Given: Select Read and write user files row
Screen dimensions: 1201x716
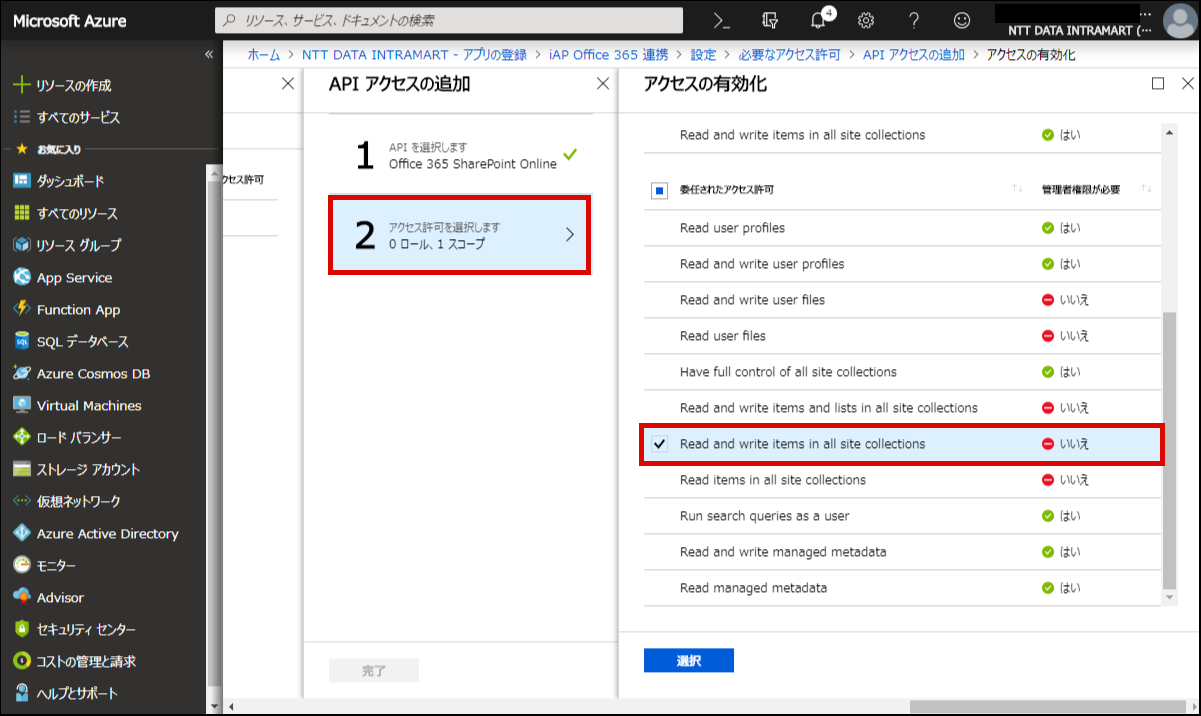Looking at the screenshot, I should [901, 300].
